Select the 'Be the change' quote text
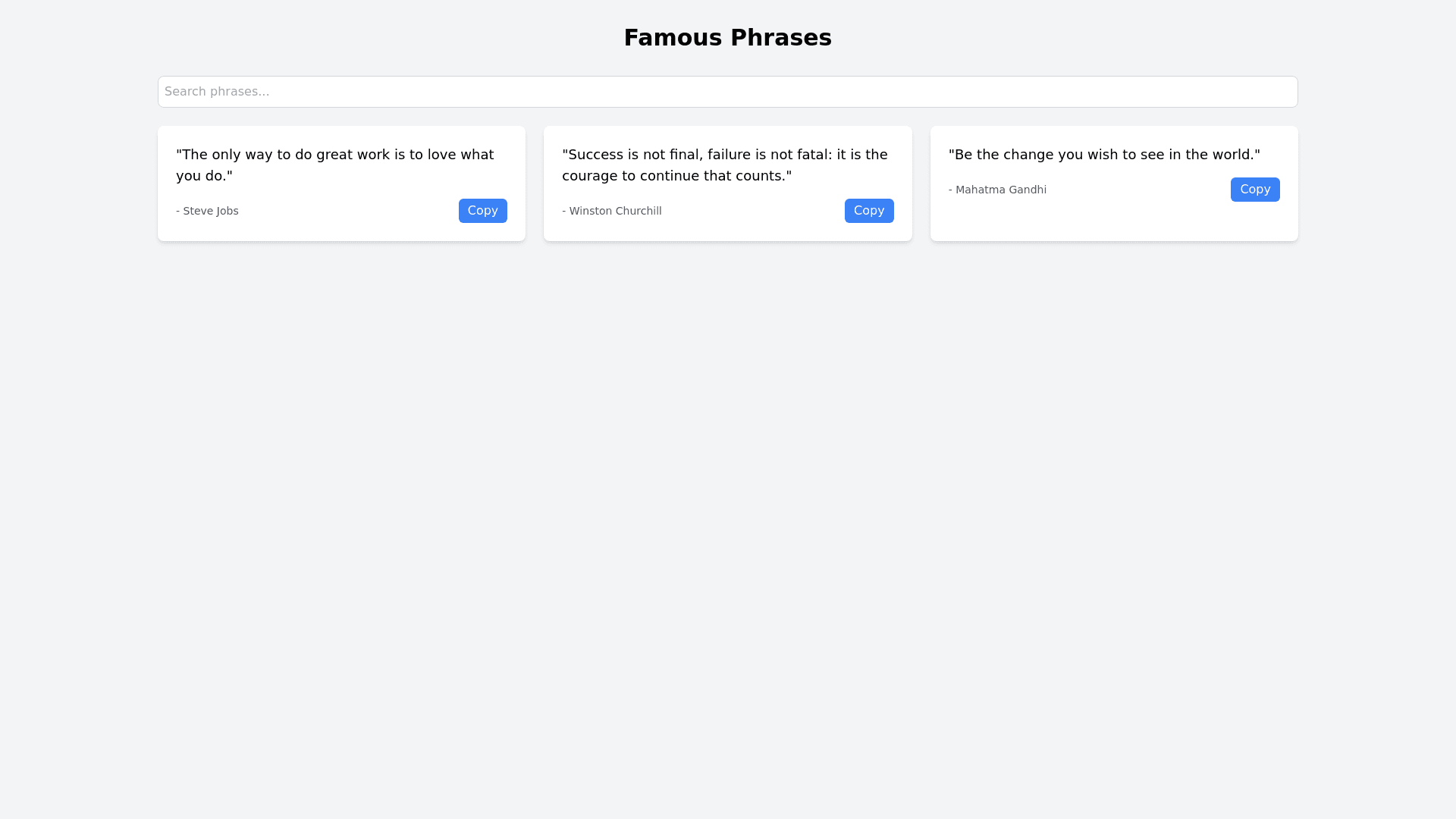The height and width of the screenshot is (819, 1456). tap(1103, 155)
